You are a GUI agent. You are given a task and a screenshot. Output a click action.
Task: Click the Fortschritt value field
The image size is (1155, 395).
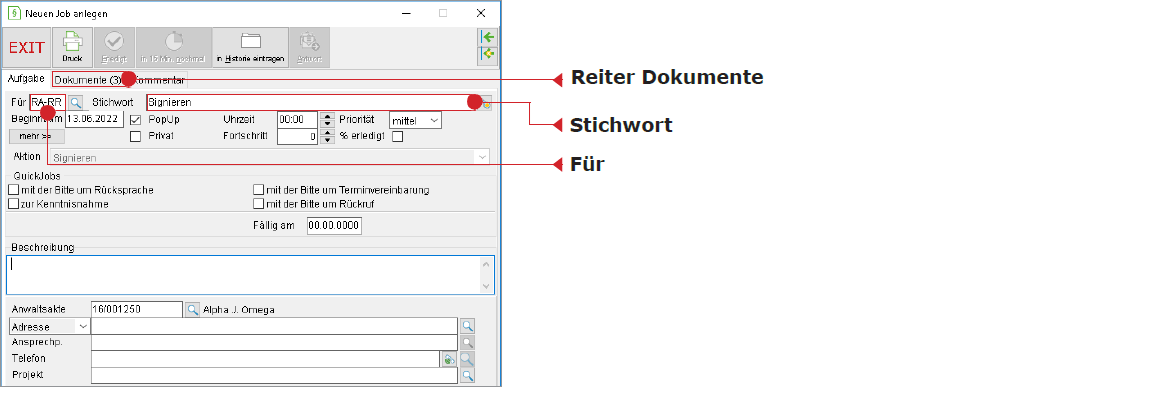coord(298,136)
